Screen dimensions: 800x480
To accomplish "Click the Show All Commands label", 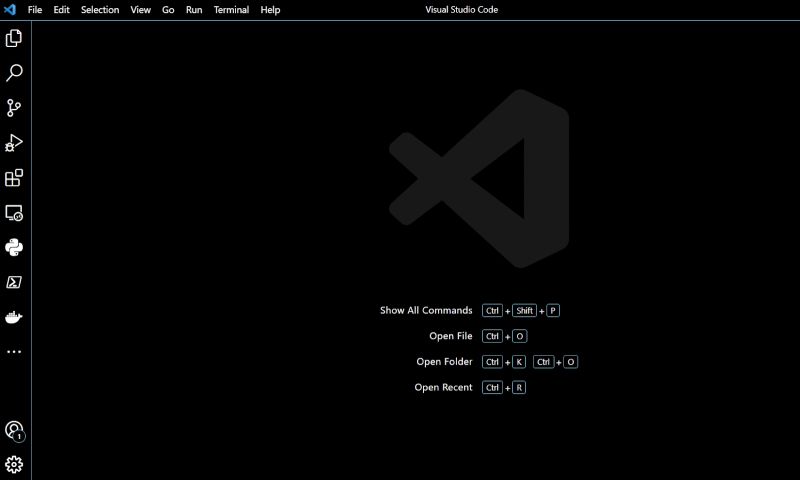I will (x=426, y=310).
